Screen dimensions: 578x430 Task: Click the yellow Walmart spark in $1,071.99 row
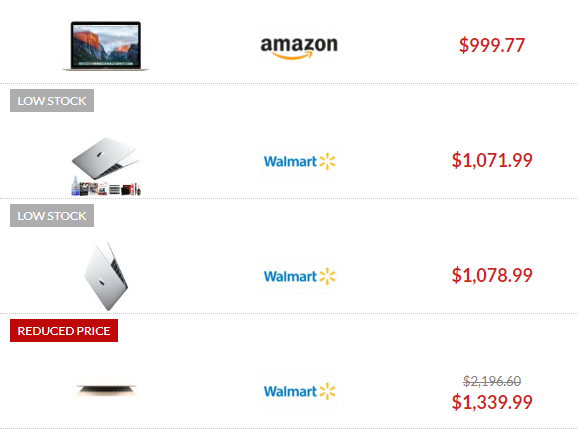coord(327,161)
